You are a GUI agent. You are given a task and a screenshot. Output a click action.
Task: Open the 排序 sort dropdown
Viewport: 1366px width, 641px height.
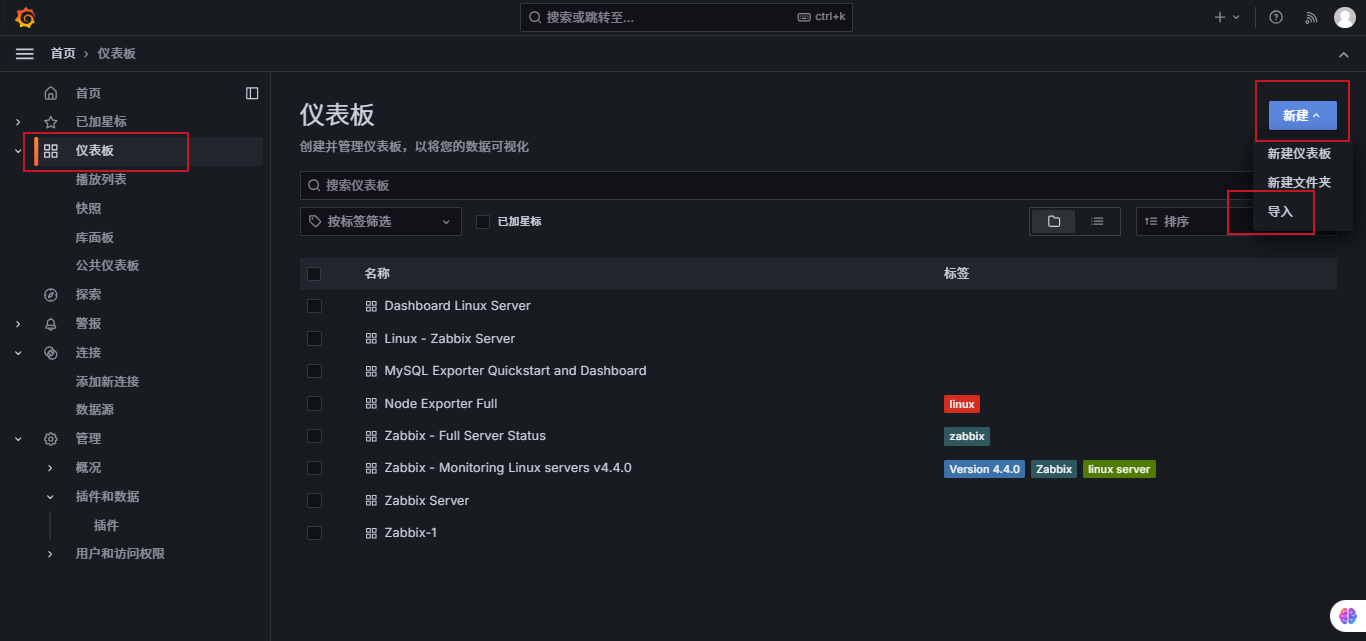(1236, 221)
